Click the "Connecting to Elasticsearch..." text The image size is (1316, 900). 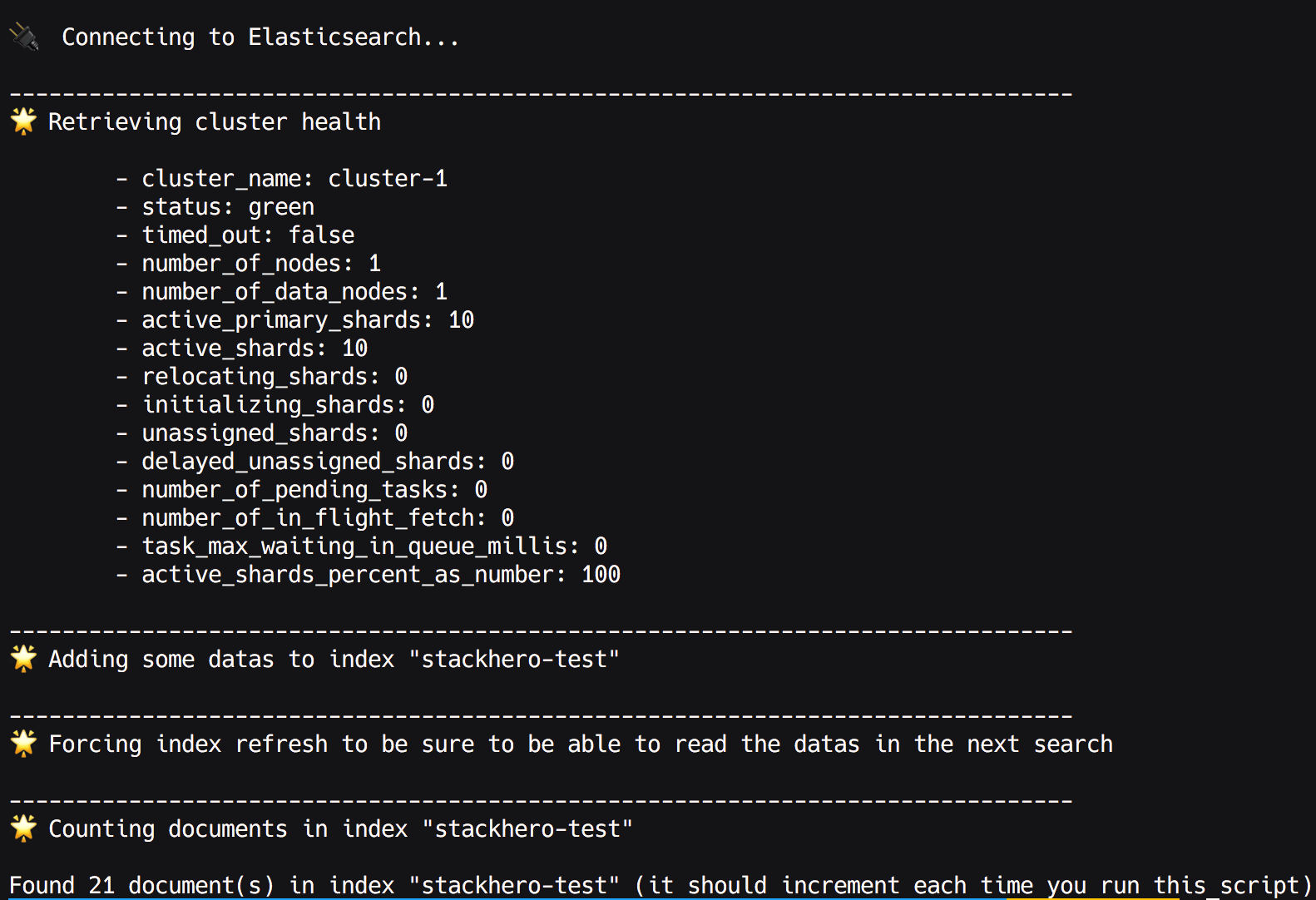pos(260,37)
